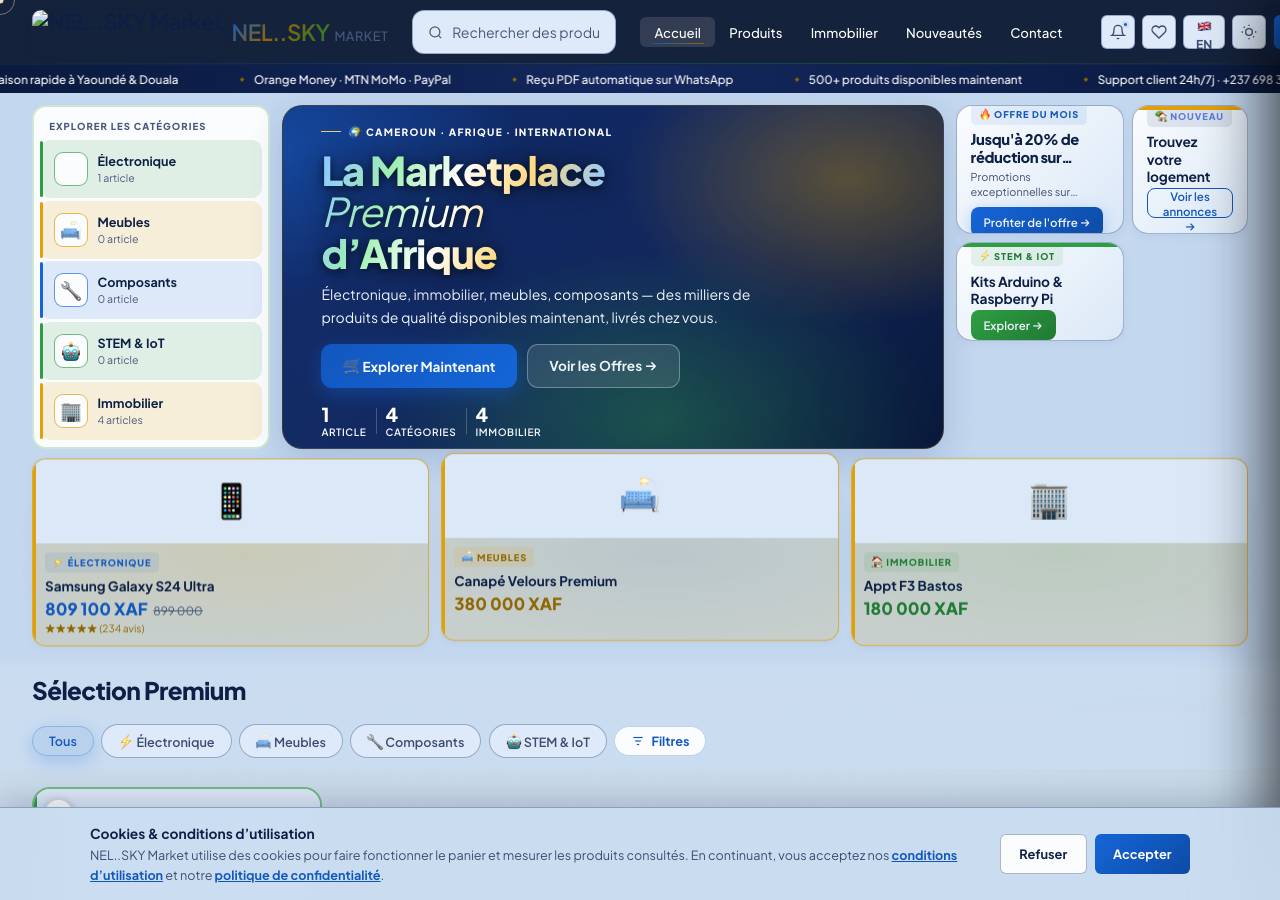Image resolution: width=1280 pixels, height=900 pixels.
Task: Click the 180 000 XAF price
Action: 916,609
